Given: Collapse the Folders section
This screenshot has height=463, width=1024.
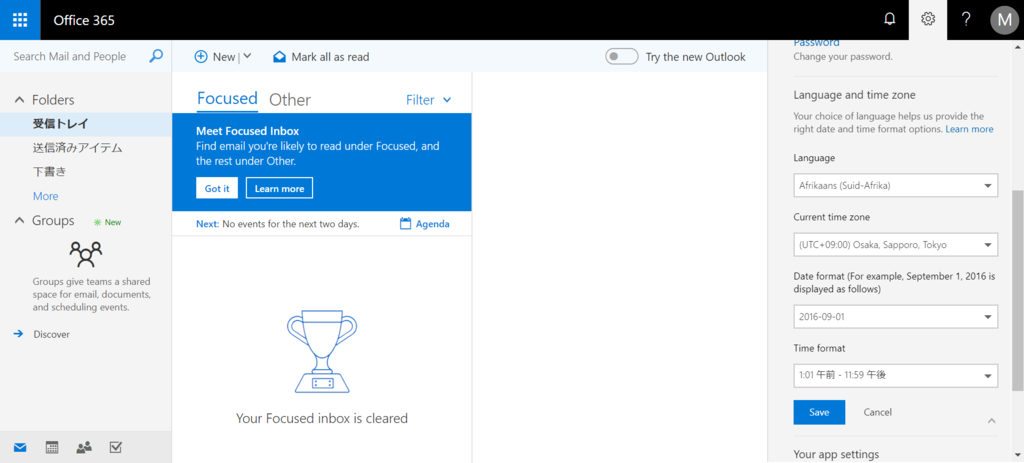Looking at the screenshot, I should coord(19,100).
